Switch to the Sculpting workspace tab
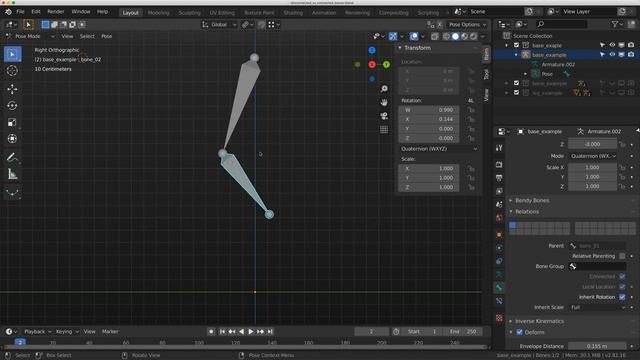The image size is (640, 360). (x=189, y=13)
